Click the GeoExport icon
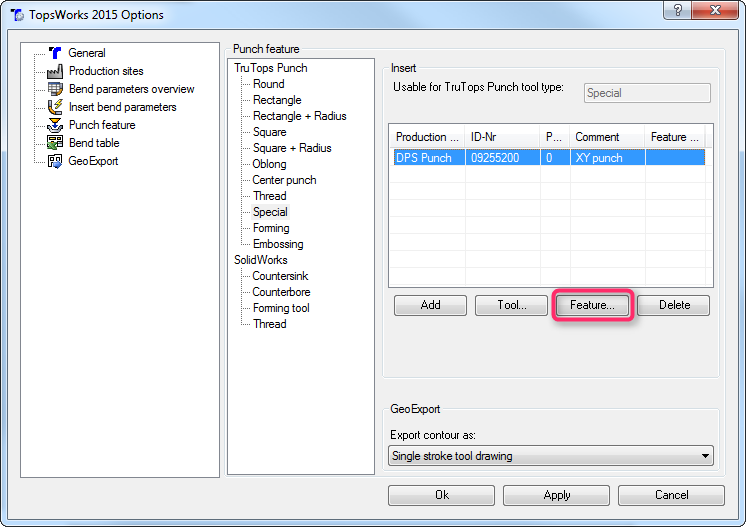The image size is (746, 527). (x=56, y=161)
